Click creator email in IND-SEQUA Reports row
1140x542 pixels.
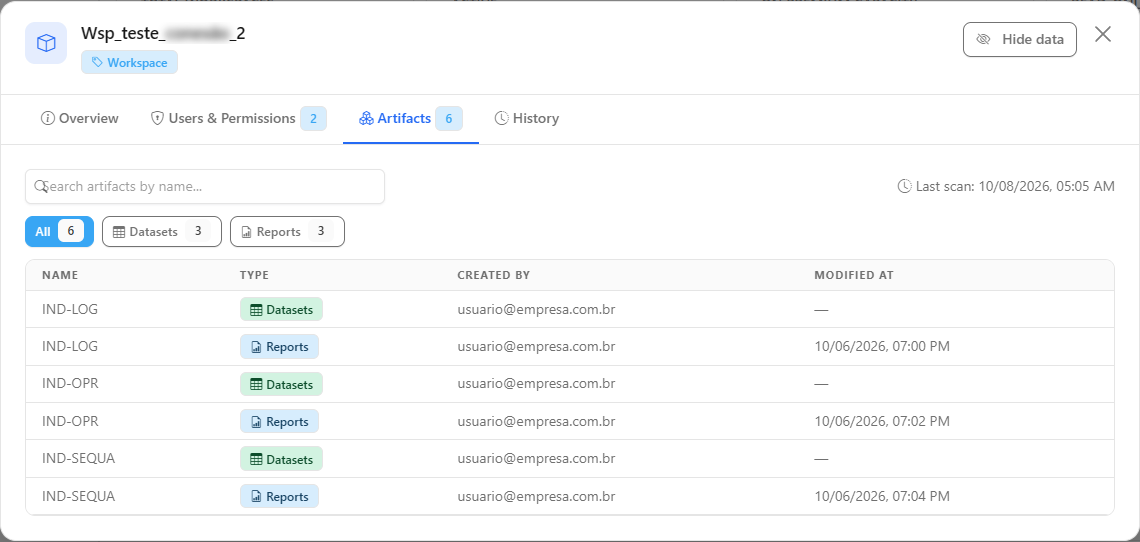point(537,496)
